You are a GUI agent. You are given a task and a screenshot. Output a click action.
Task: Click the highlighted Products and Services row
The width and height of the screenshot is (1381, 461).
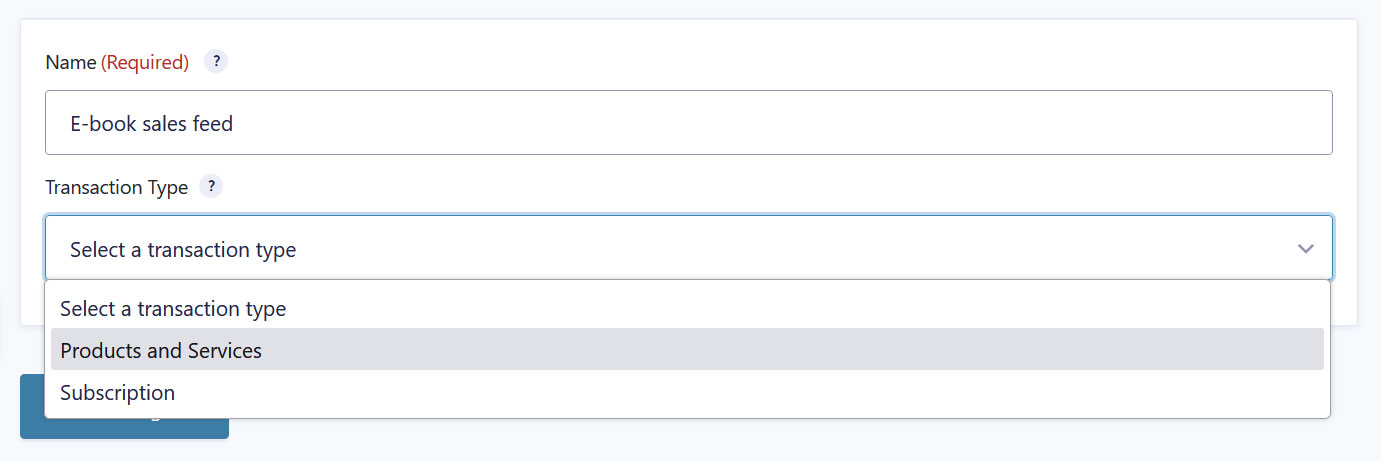(687, 350)
